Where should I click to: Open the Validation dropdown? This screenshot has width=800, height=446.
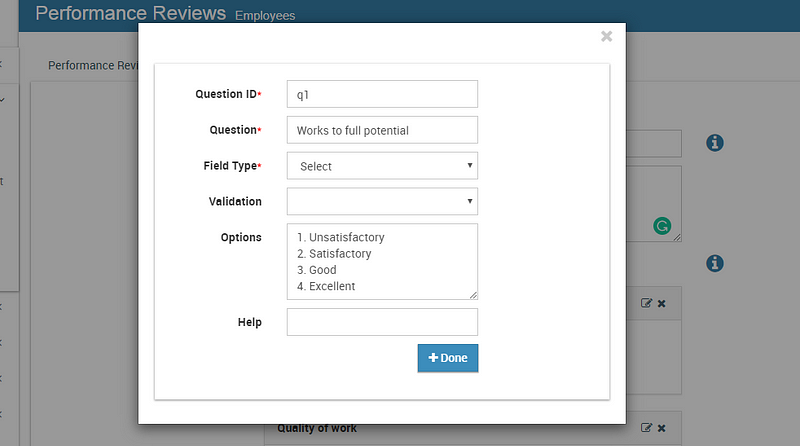pyautogui.click(x=382, y=202)
